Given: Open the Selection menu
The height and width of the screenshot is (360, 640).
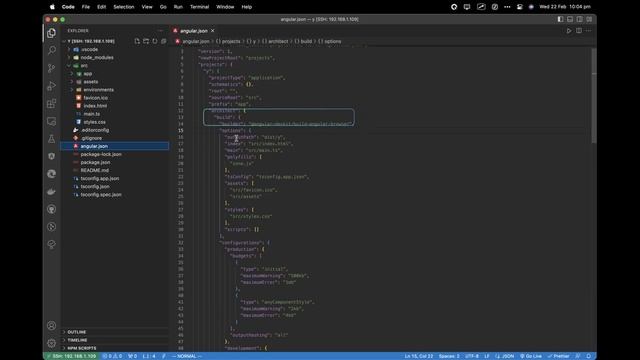Looking at the screenshot, I should [x=124, y=7].
